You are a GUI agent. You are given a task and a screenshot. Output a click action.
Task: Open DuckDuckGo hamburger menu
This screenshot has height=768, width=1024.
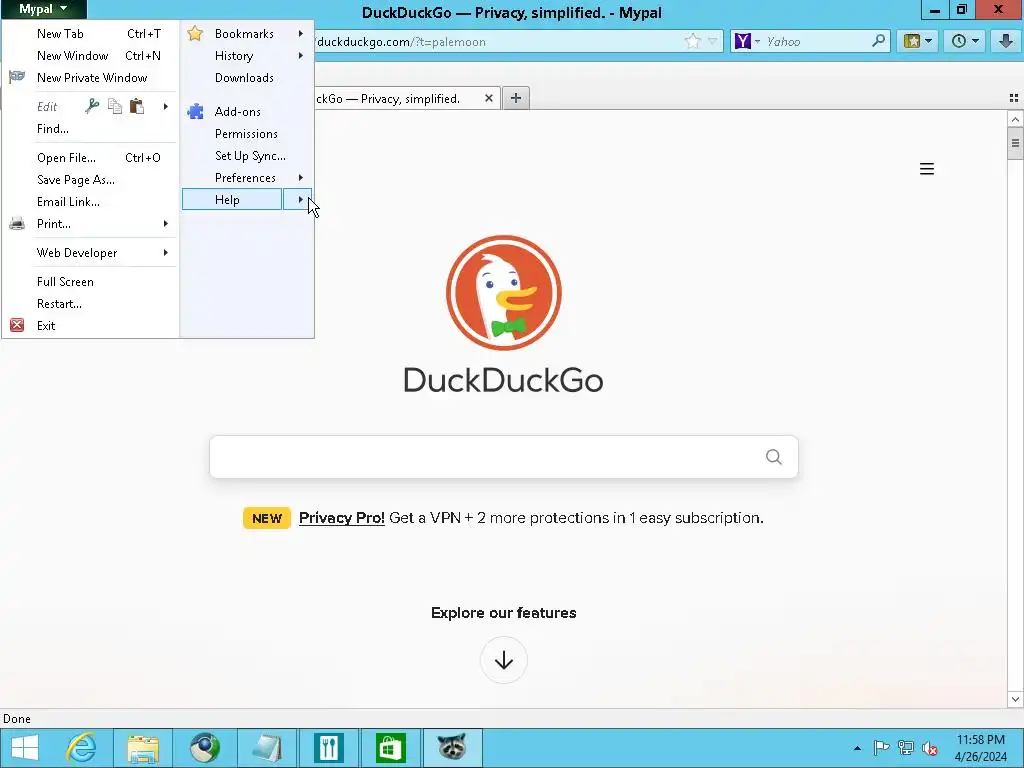(927, 169)
